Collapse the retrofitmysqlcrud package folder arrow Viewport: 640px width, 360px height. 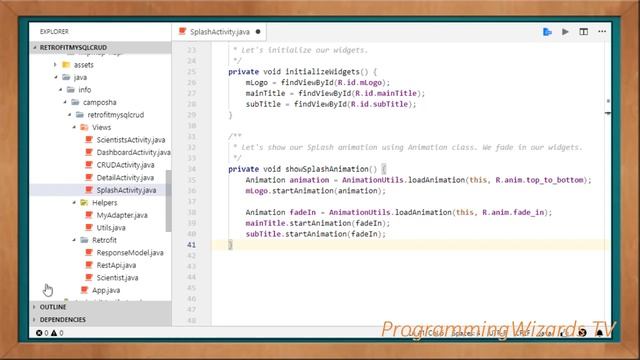[x=69, y=115]
